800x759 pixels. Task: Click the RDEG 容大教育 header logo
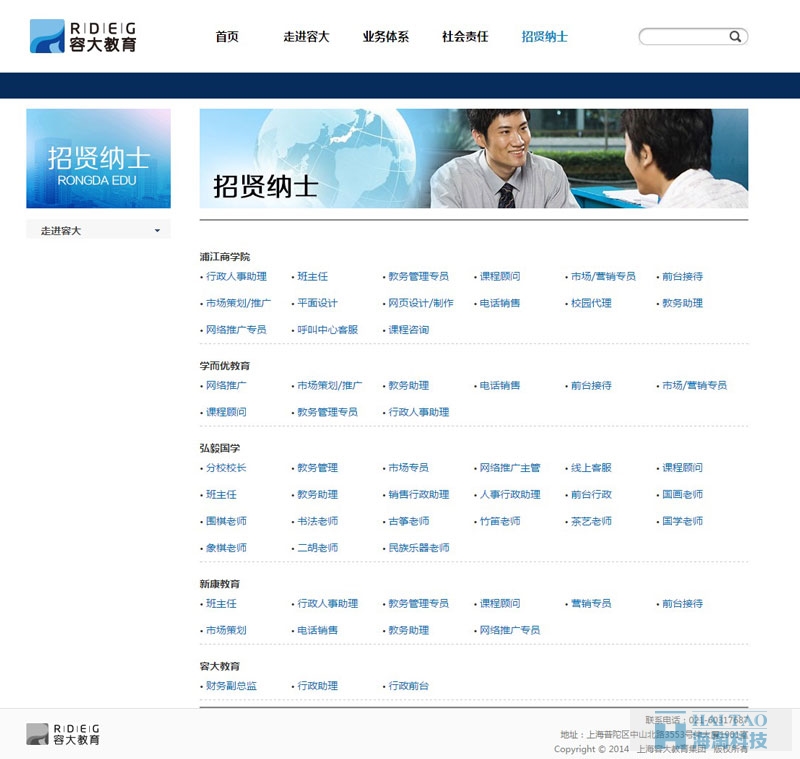pos(83,36)
